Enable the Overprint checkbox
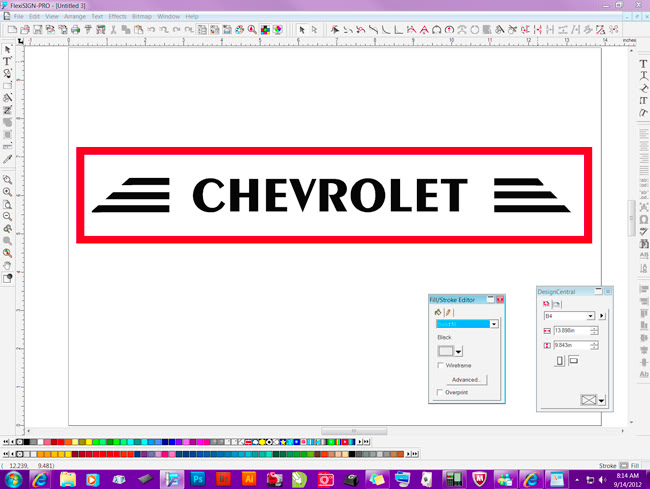 pos(441,393)
